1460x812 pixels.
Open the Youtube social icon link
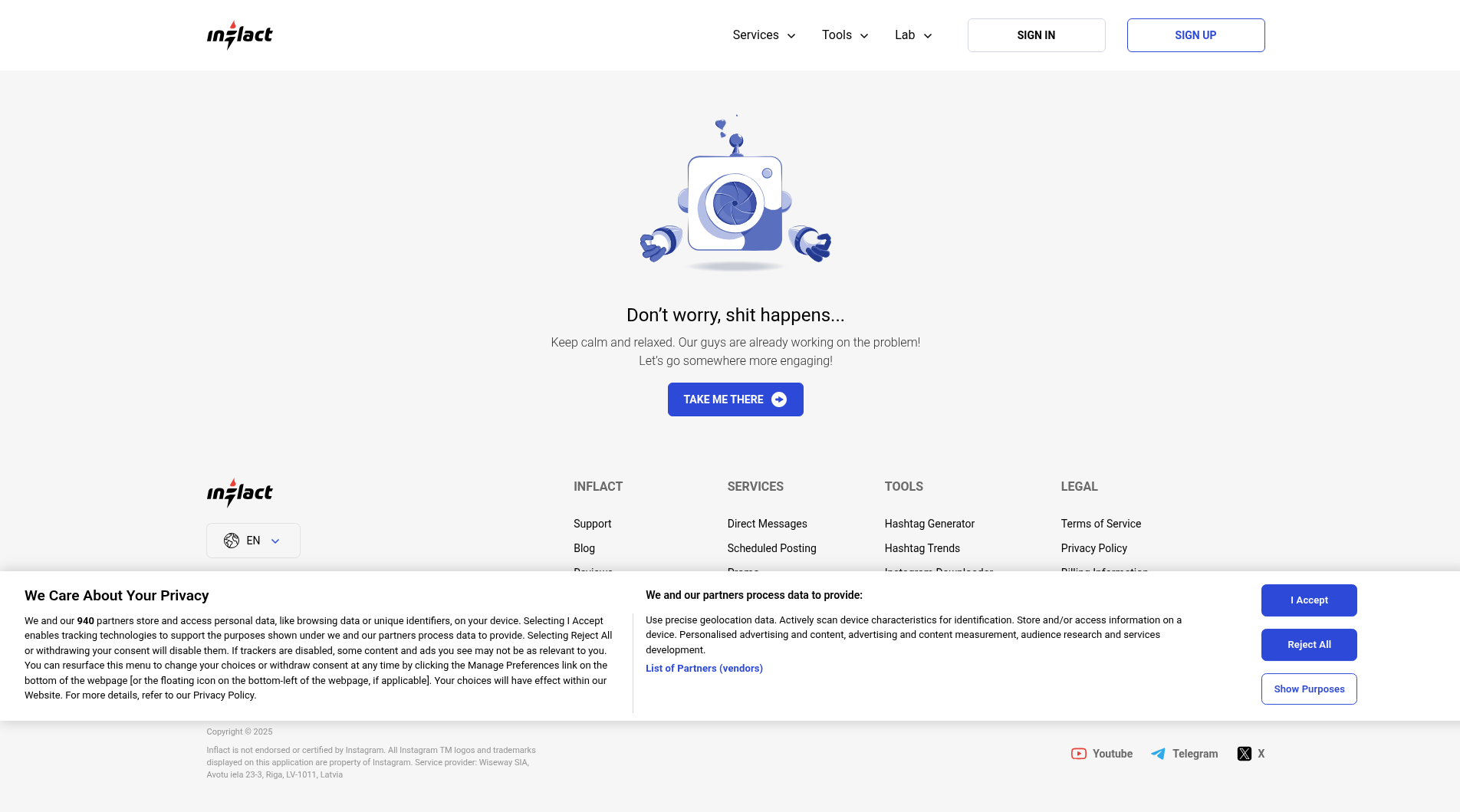1078,754
